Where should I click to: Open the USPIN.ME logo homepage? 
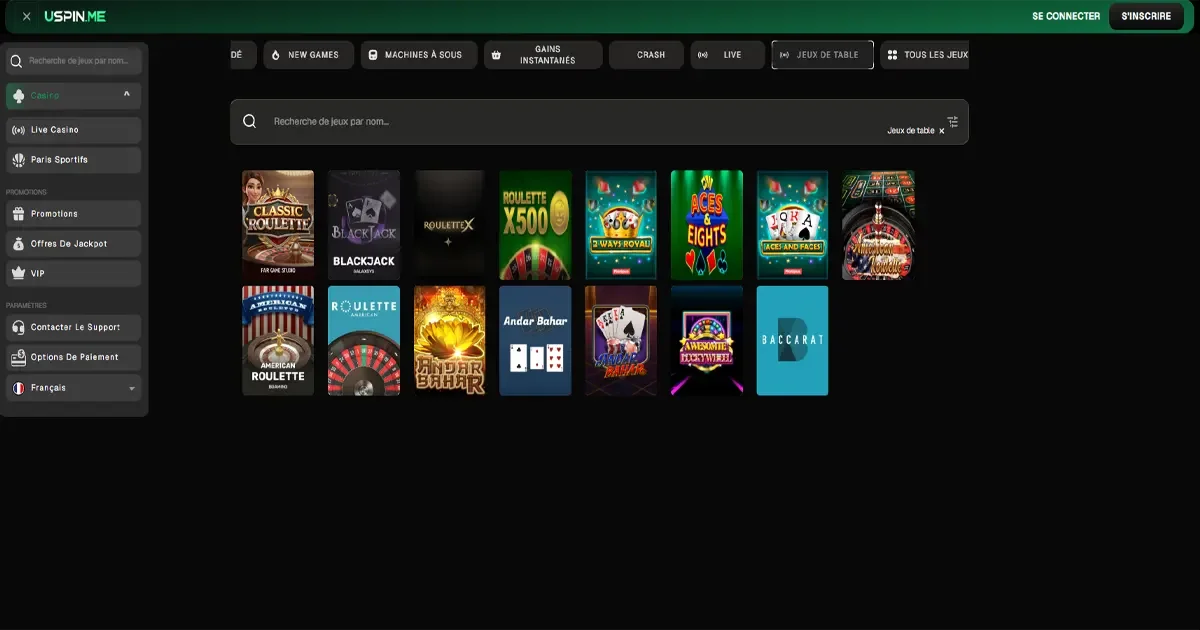click(x=75, y=16)
